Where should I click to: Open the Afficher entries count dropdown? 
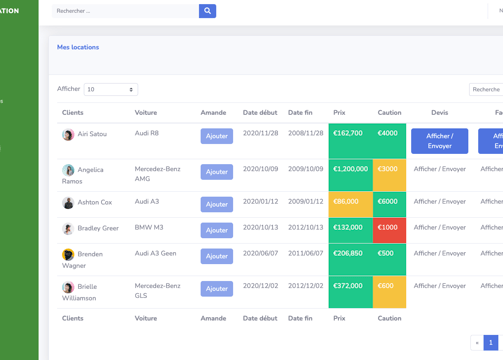111,89
